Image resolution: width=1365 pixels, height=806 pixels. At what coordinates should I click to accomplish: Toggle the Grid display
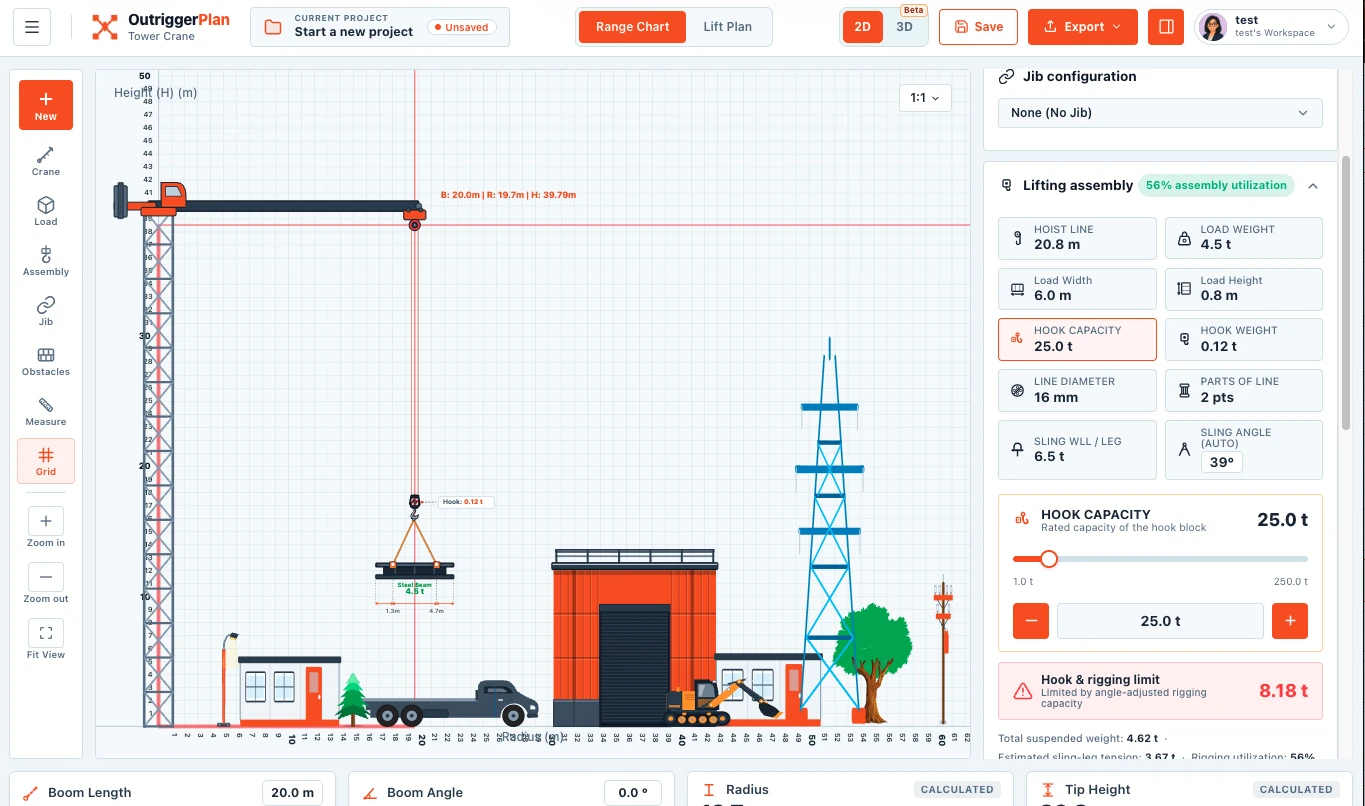pyautogui.click(x=46, y=461)
